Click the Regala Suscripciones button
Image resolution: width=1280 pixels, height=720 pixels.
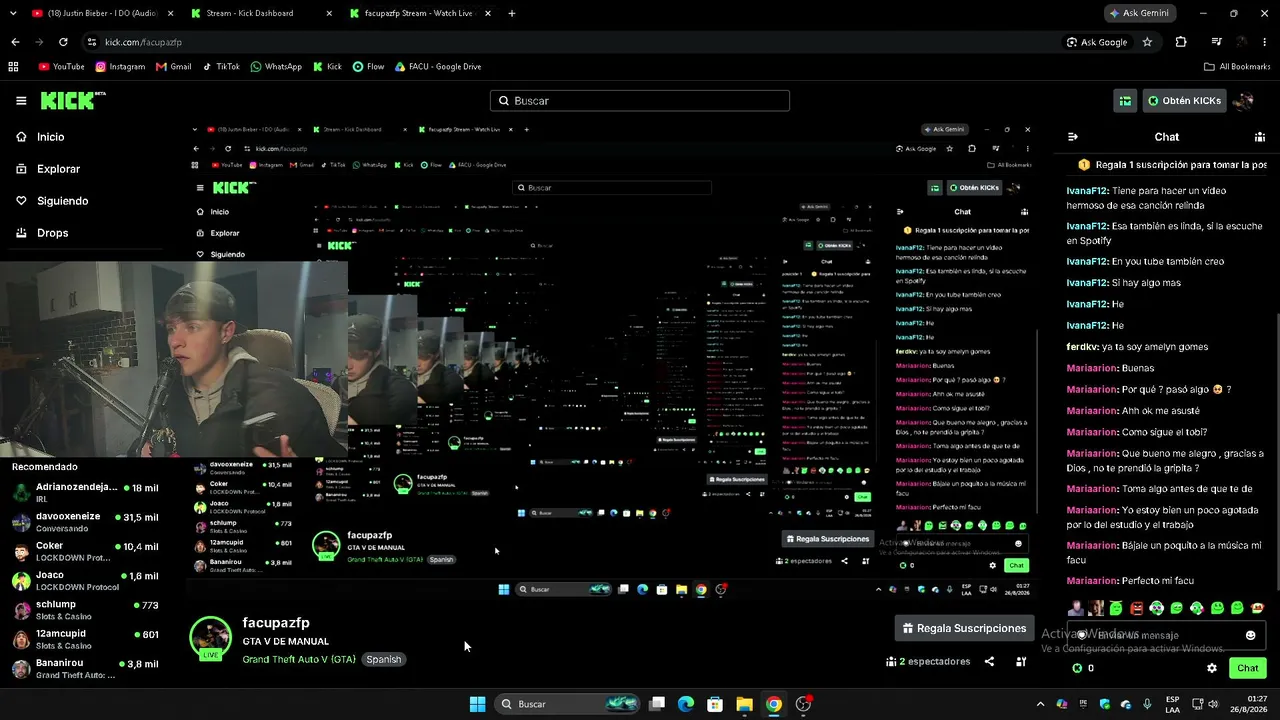tap(964, 628)
